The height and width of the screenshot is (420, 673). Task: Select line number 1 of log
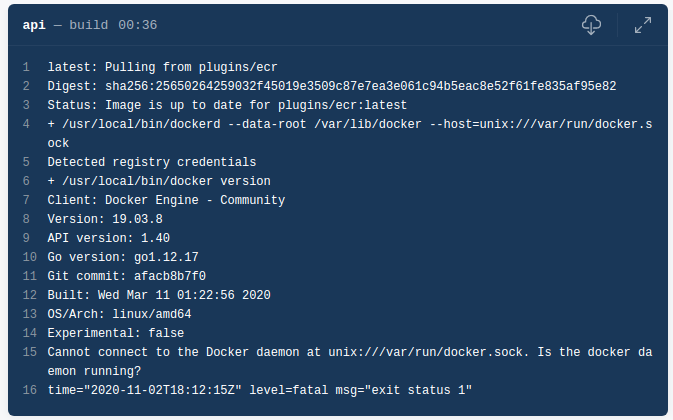pyautogui.click(x=26, y=67)
